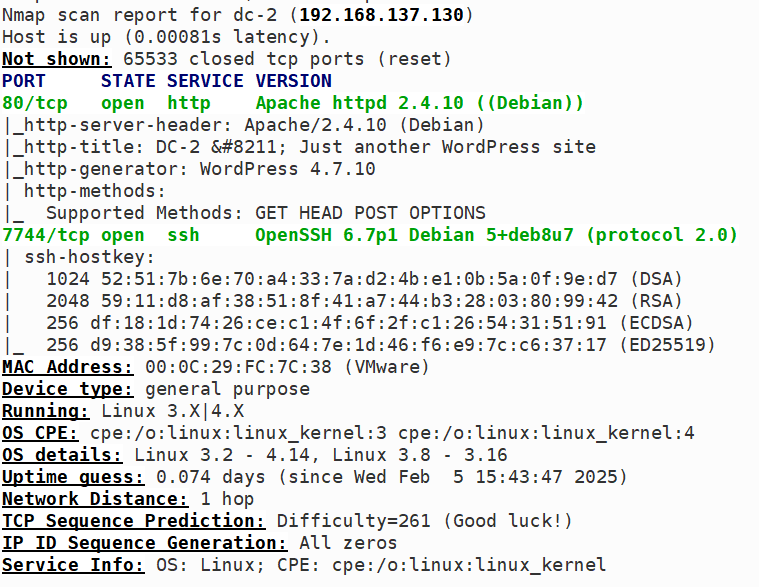Click the Supported Methods line
This screenshot has height=587, width=759.
pos(265,213)
